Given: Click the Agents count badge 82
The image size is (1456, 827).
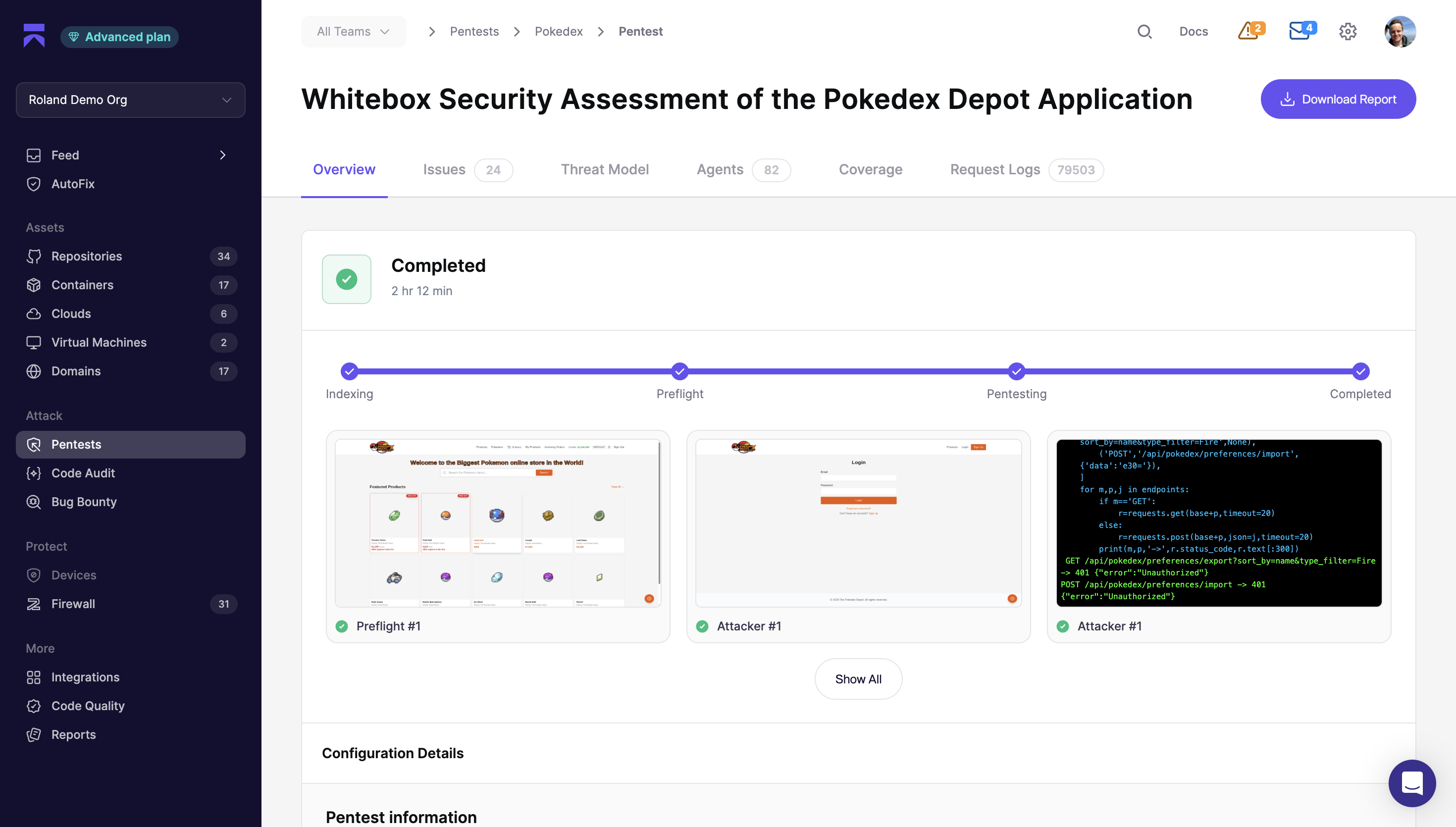Looking at the screenshot, I should (771, 170).
